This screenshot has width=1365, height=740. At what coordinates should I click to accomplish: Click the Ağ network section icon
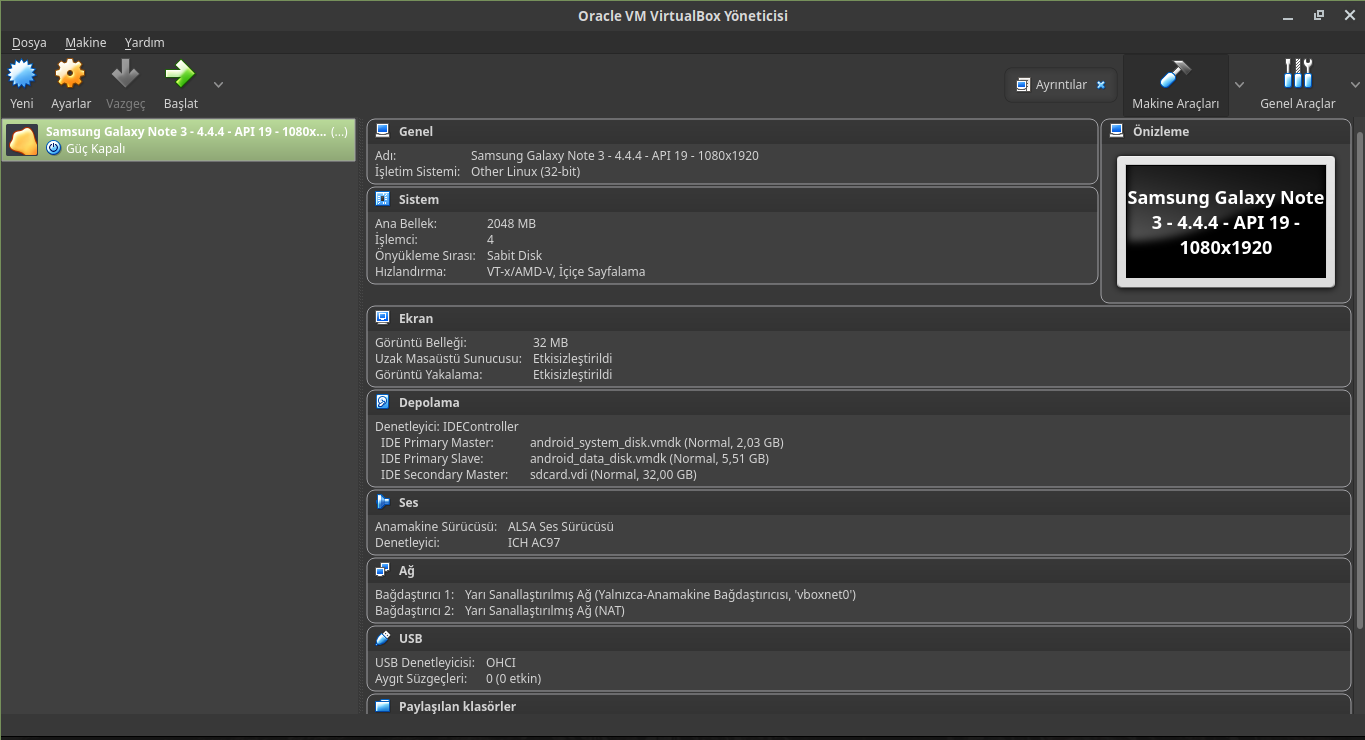[382, 570]
